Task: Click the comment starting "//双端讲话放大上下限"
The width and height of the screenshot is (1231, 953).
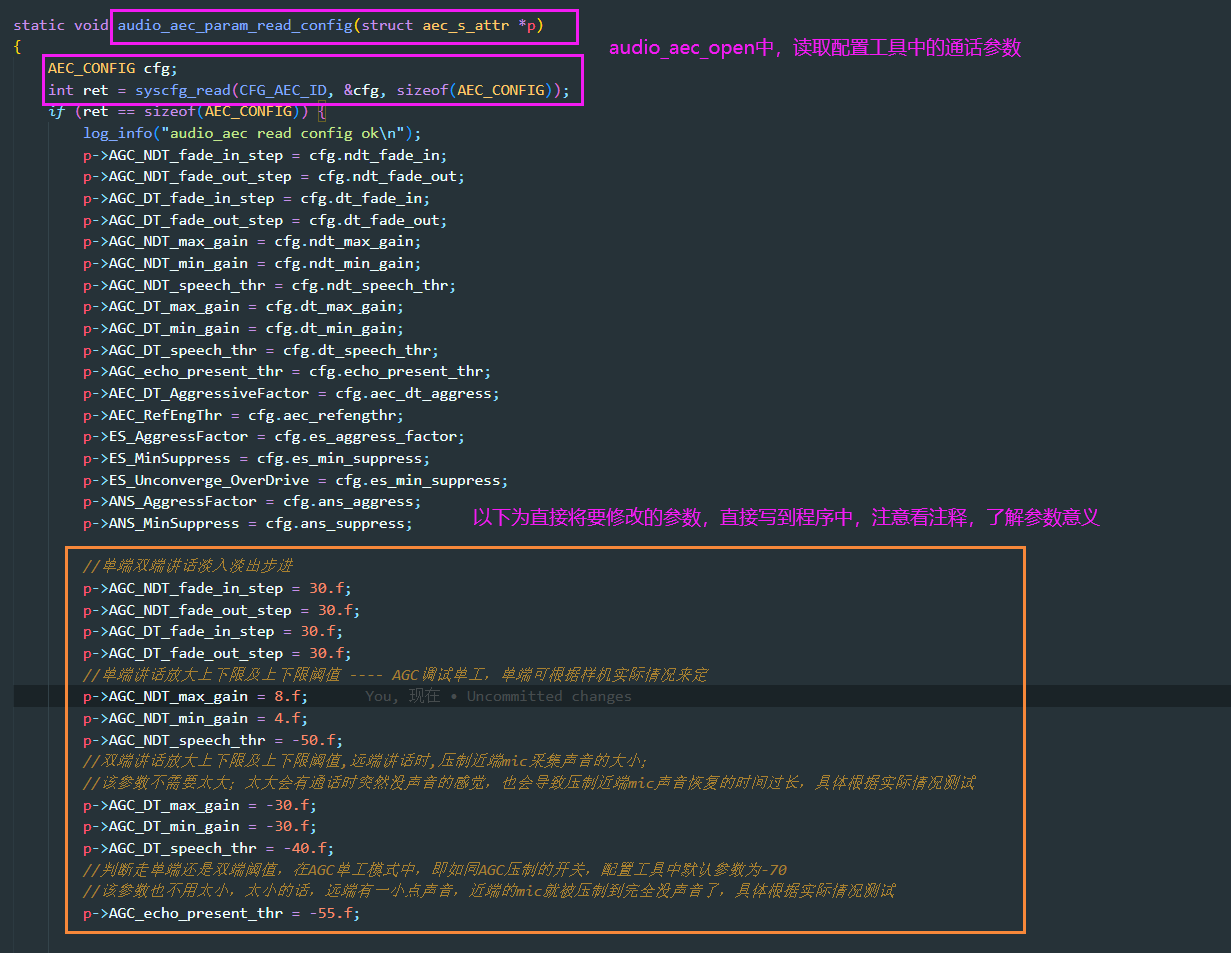Action: 365,761
